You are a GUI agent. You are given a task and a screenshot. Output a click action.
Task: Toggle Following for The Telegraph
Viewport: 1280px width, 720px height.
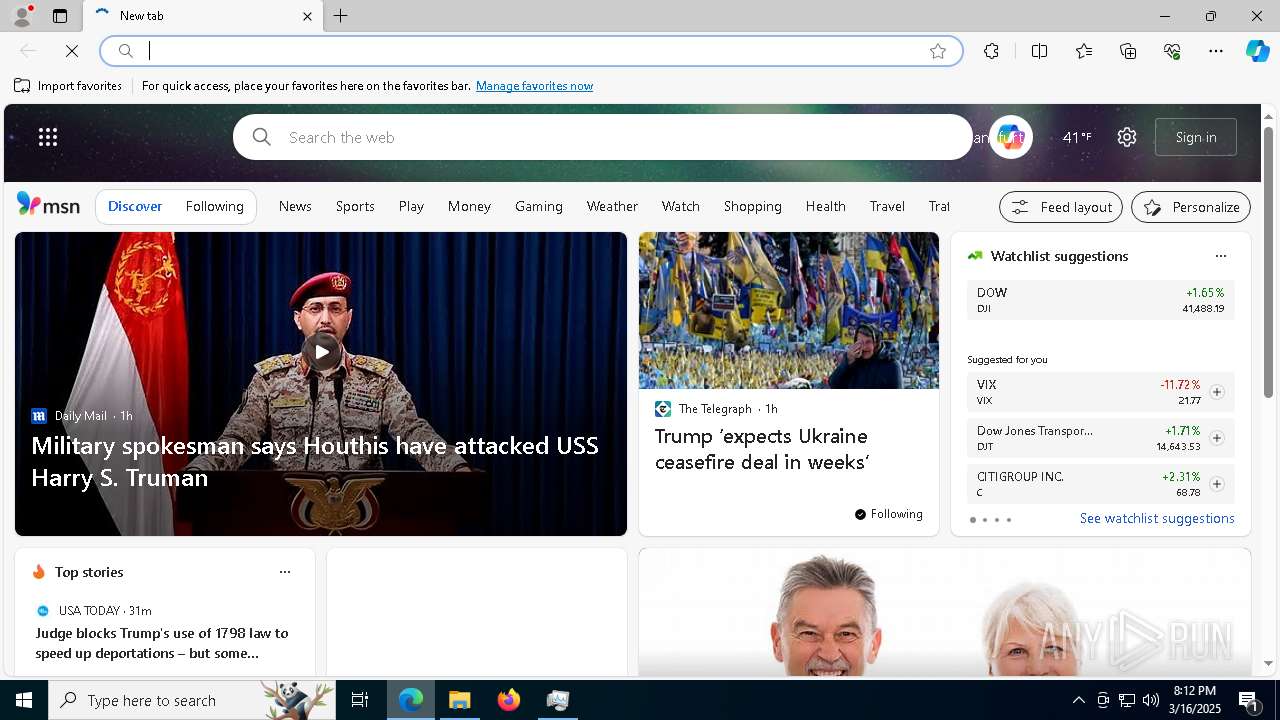point(889,514)
